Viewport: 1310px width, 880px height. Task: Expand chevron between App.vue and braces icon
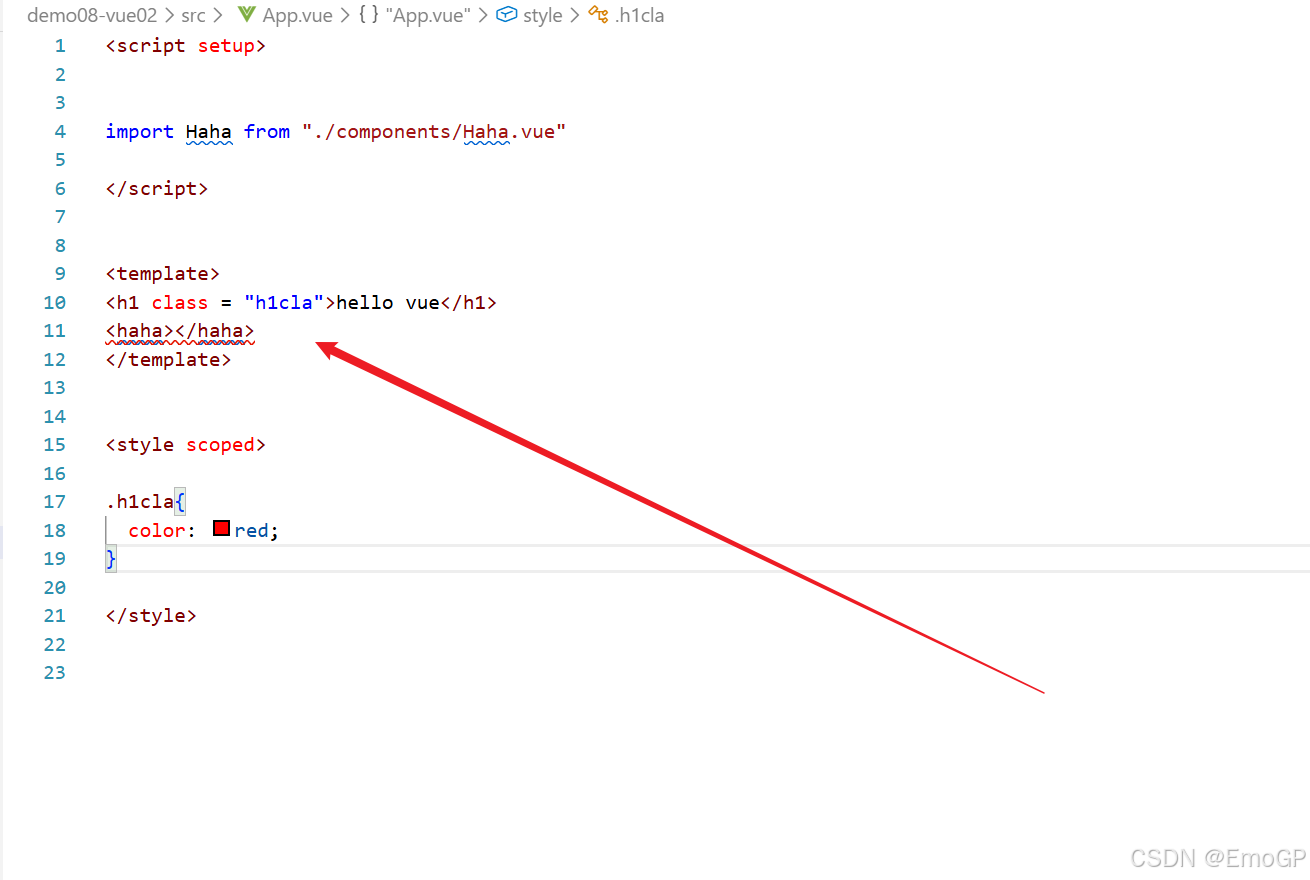pos(344,15)
